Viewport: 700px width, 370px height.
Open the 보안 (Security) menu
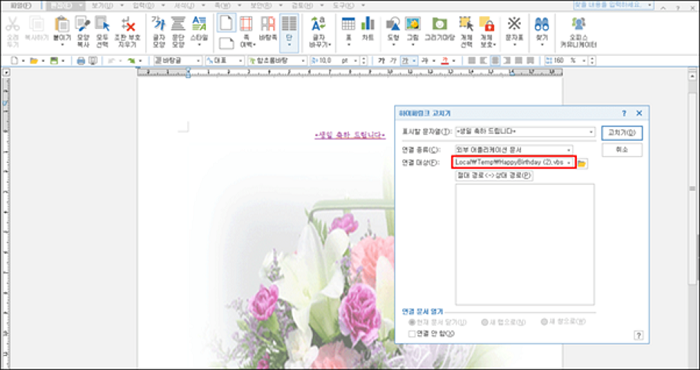262,5
